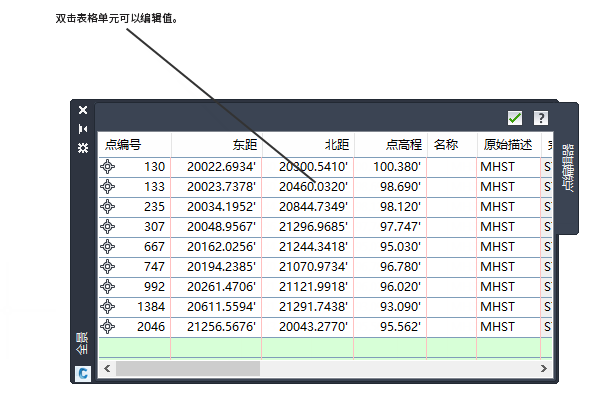Click the 名称 column header
Image resolution: width=600 pixels, height=400 pixels.
click(x=452, y=145)
